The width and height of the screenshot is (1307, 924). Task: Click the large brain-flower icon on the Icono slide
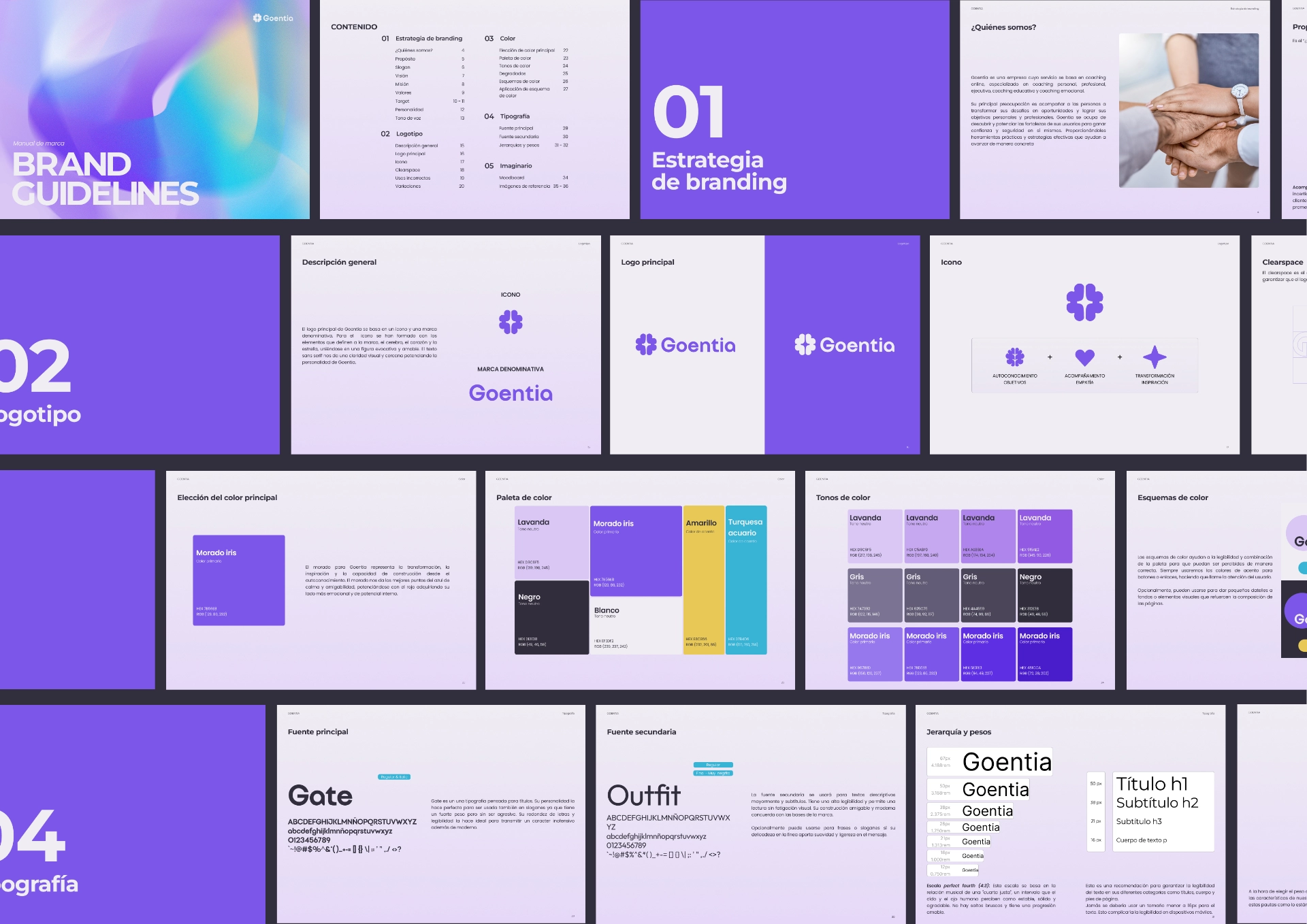(x=1084, y=302)
